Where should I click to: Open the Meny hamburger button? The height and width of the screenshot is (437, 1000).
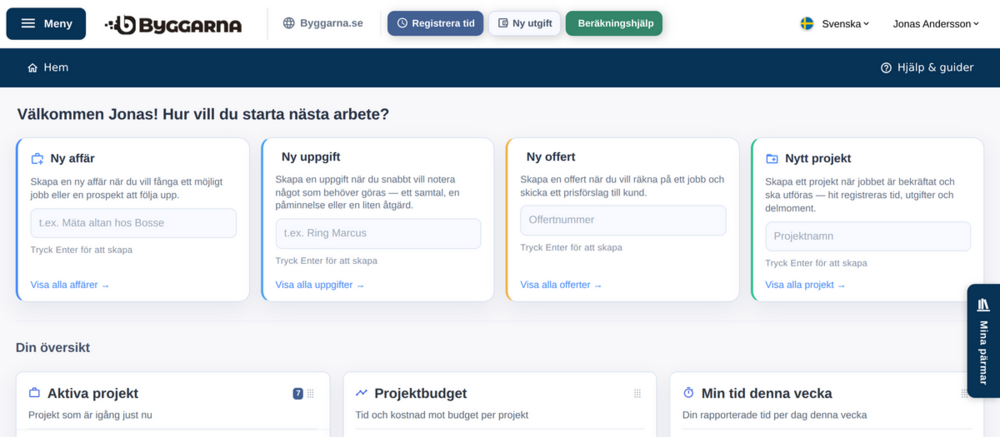pyautogui.click(x=46, y=24)
